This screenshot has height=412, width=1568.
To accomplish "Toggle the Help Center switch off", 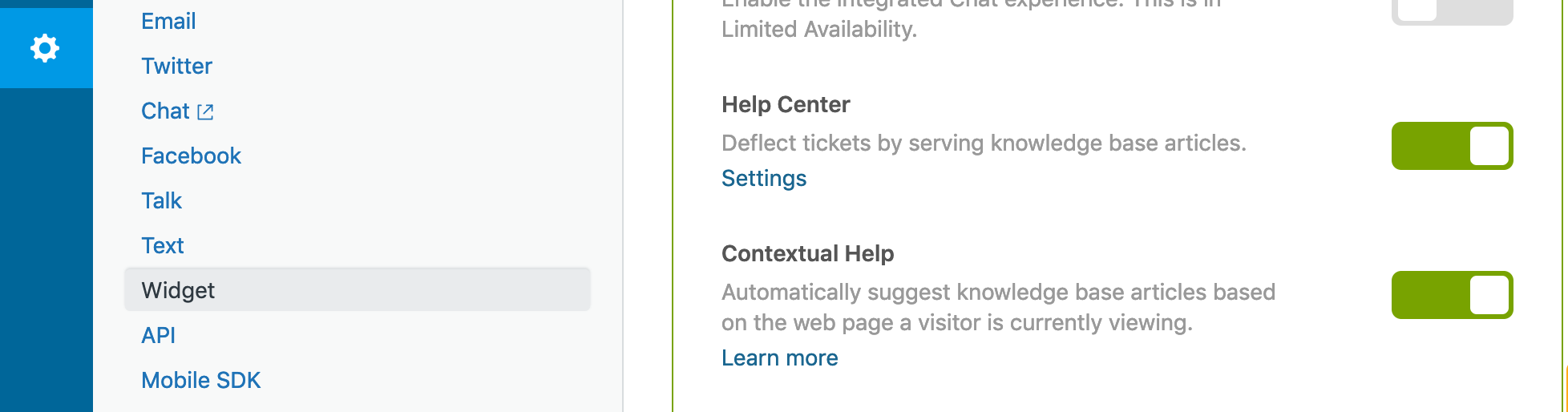I will point(1452,146).
